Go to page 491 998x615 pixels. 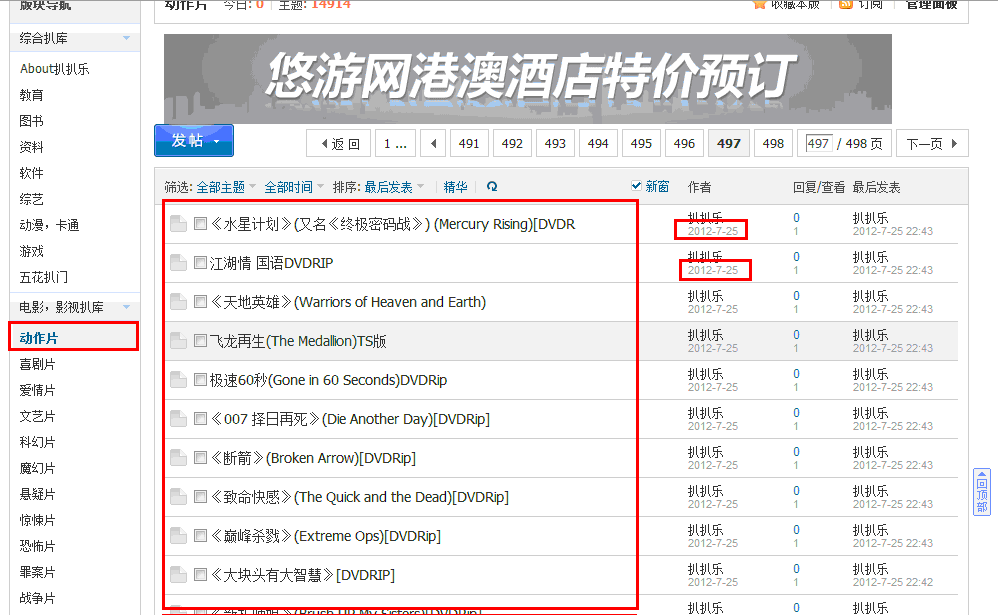pos(469,143)
